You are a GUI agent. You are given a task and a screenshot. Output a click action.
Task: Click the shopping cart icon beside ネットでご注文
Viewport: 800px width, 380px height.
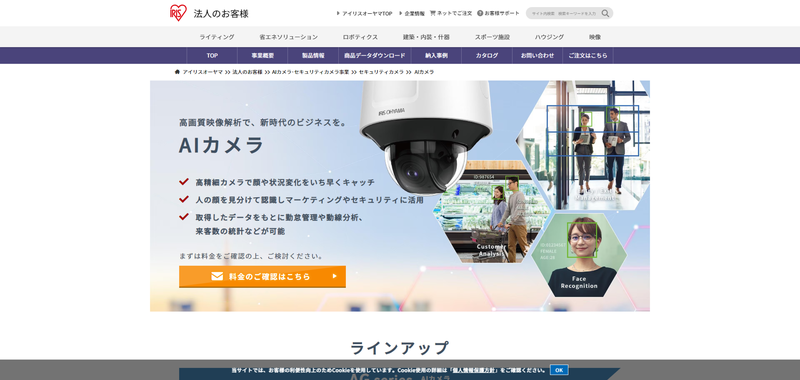pyautogui.click(x=433, y=13)
